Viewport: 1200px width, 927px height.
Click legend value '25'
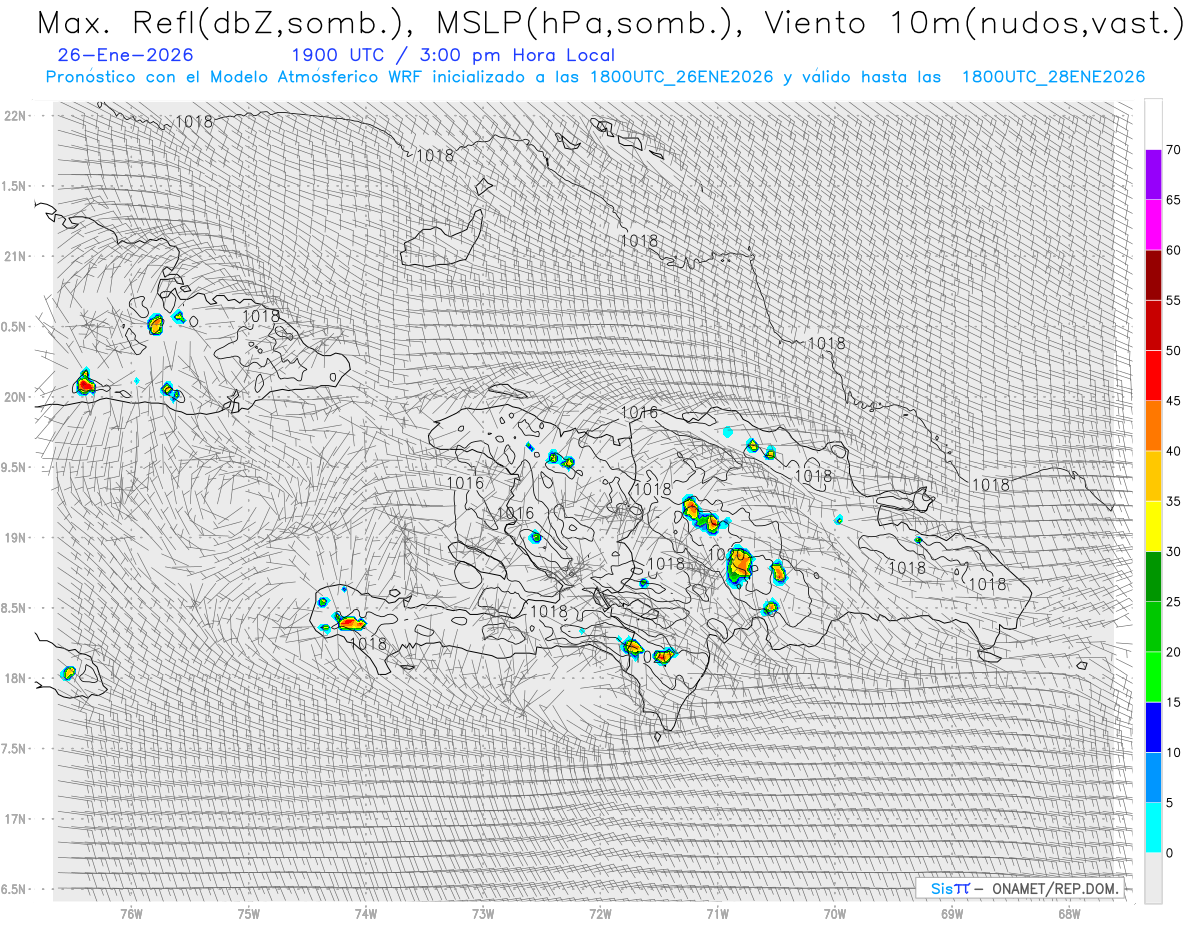[x=1173, y=602]
